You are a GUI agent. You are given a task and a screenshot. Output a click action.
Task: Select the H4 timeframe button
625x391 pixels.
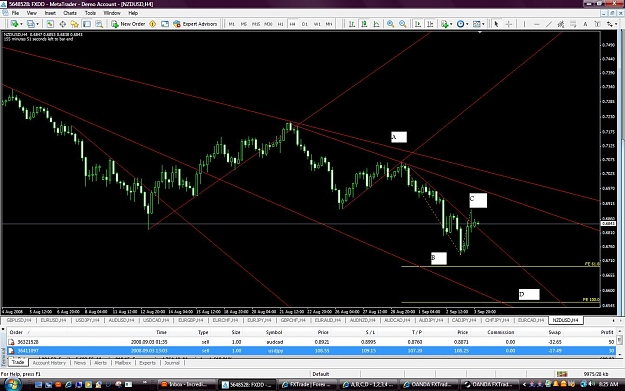(x=293, y=24)
